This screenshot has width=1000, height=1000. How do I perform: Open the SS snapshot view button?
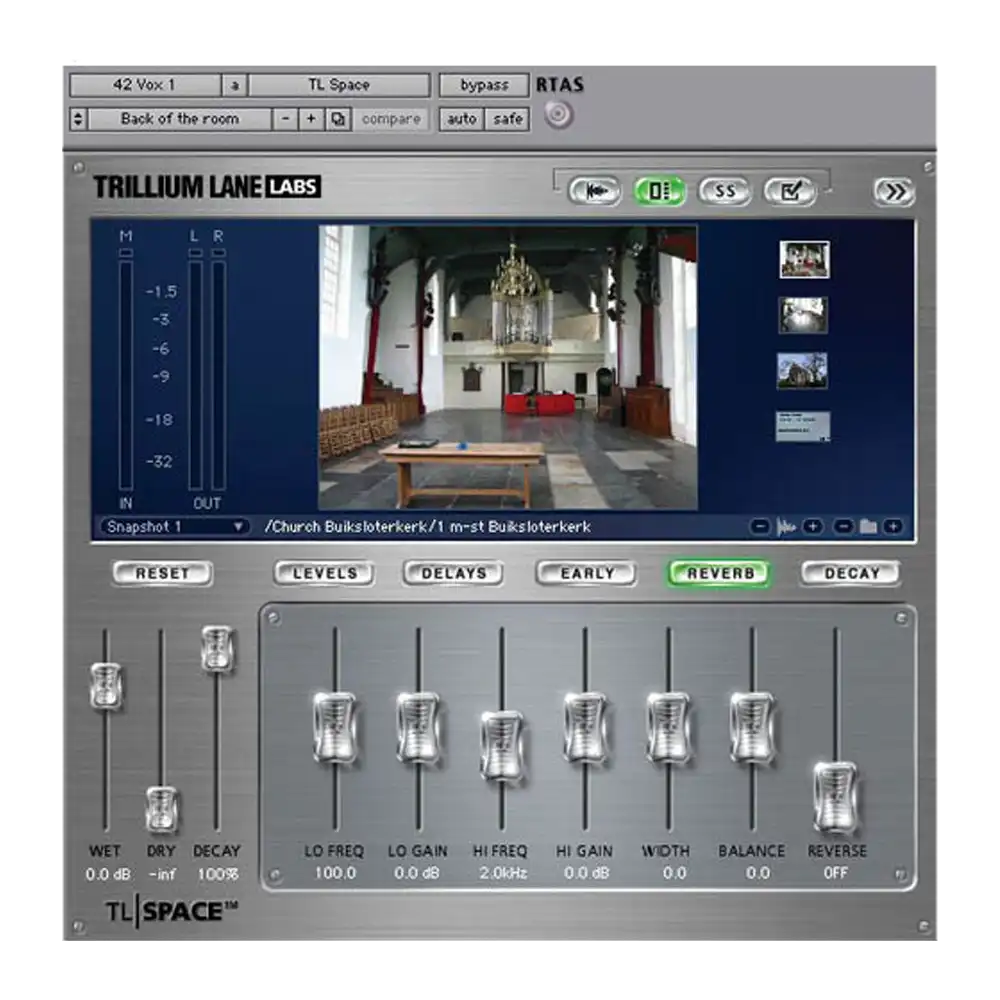point(725,192)
